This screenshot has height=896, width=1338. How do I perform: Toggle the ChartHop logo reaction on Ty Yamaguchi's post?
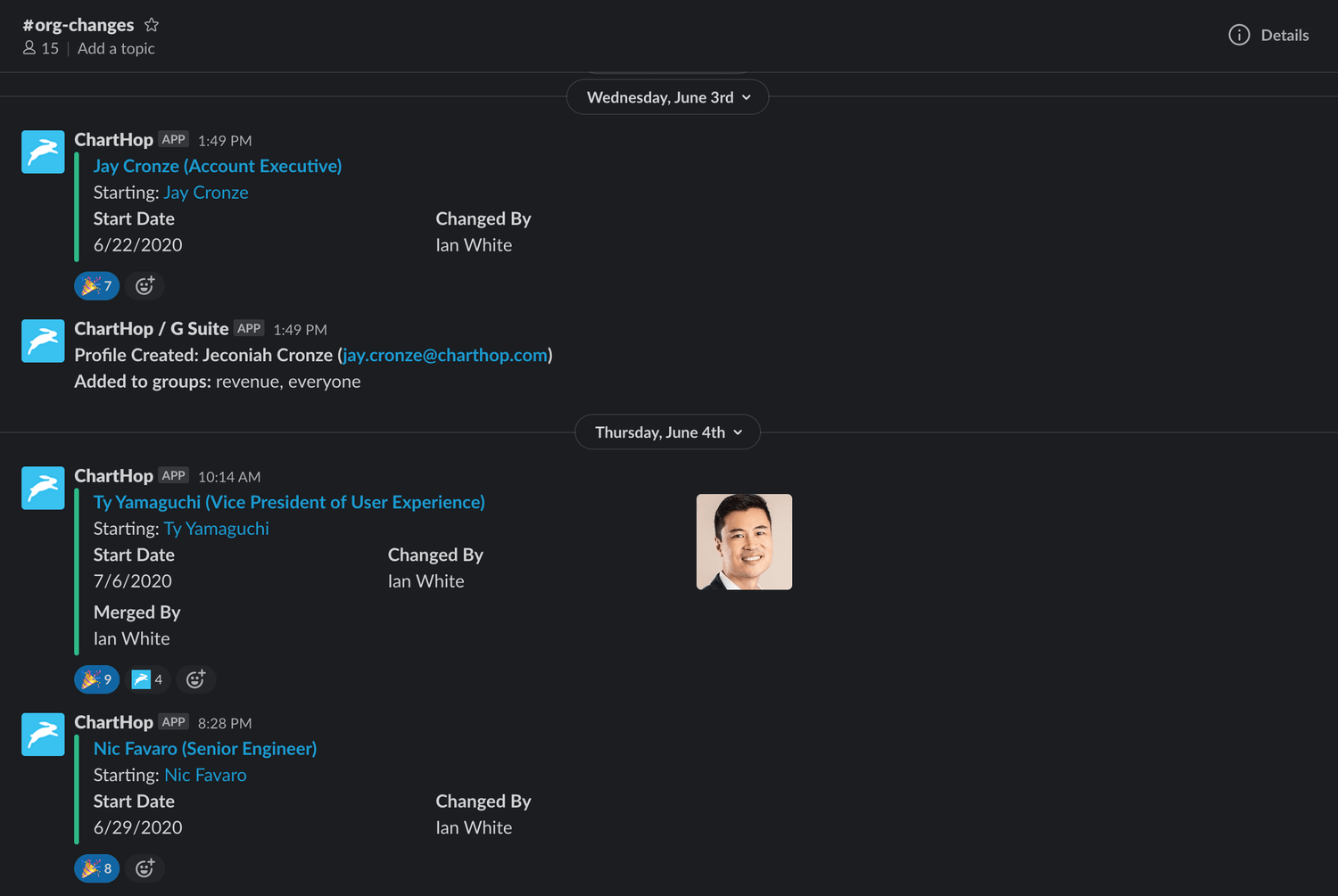point(147,678)
